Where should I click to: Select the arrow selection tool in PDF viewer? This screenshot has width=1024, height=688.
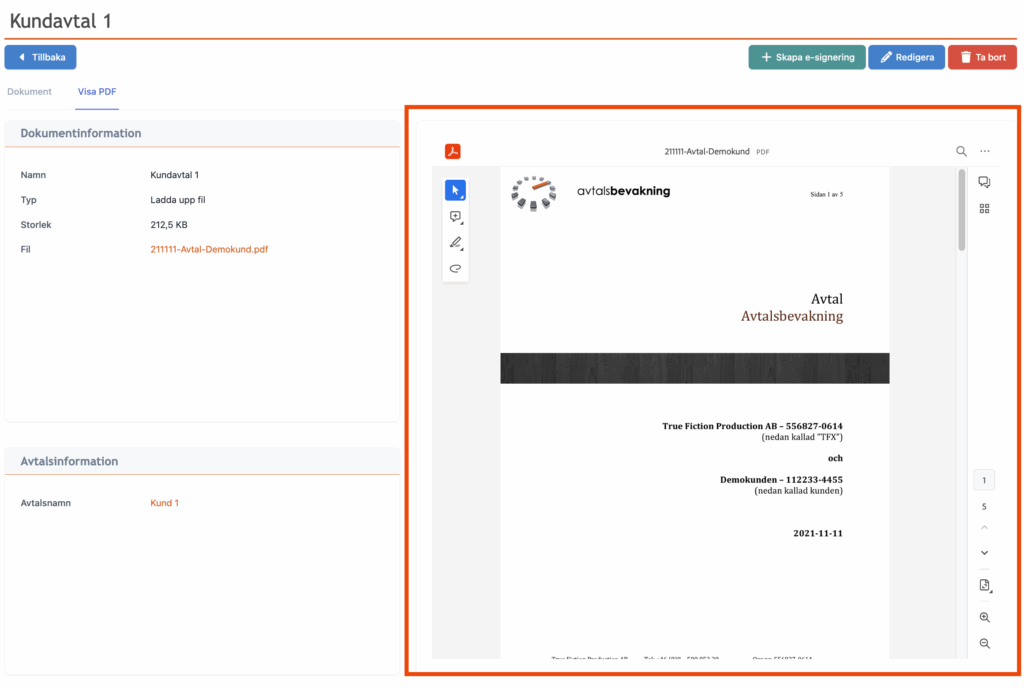click(455, 191)
